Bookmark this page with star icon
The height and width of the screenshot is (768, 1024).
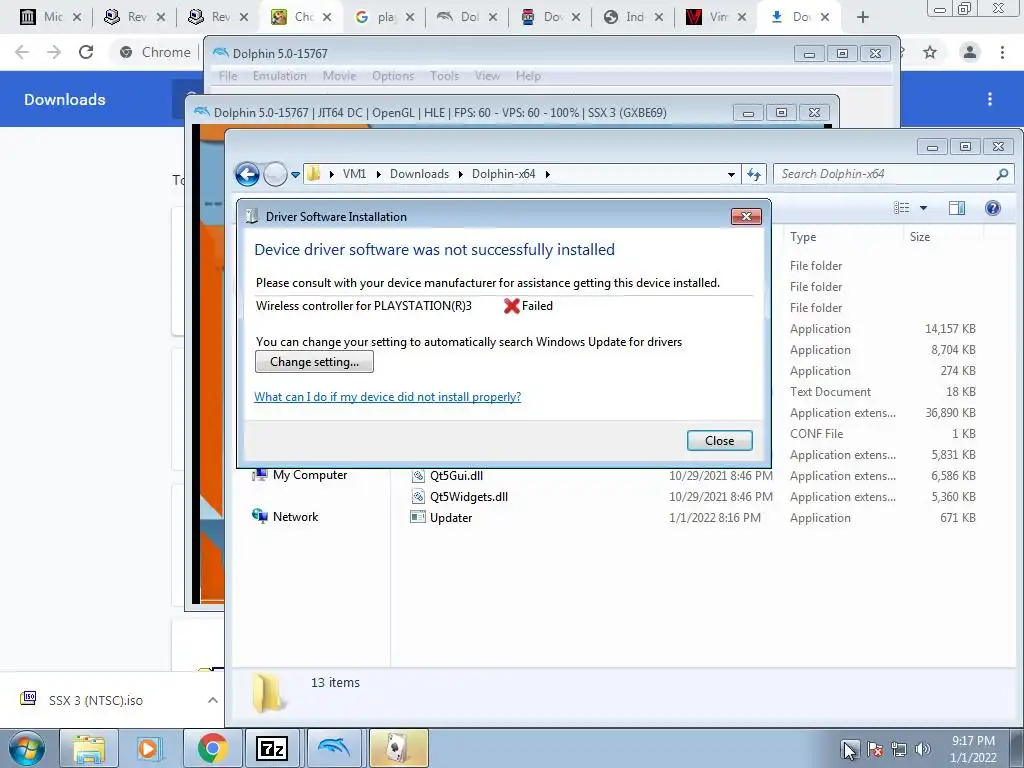930,52
